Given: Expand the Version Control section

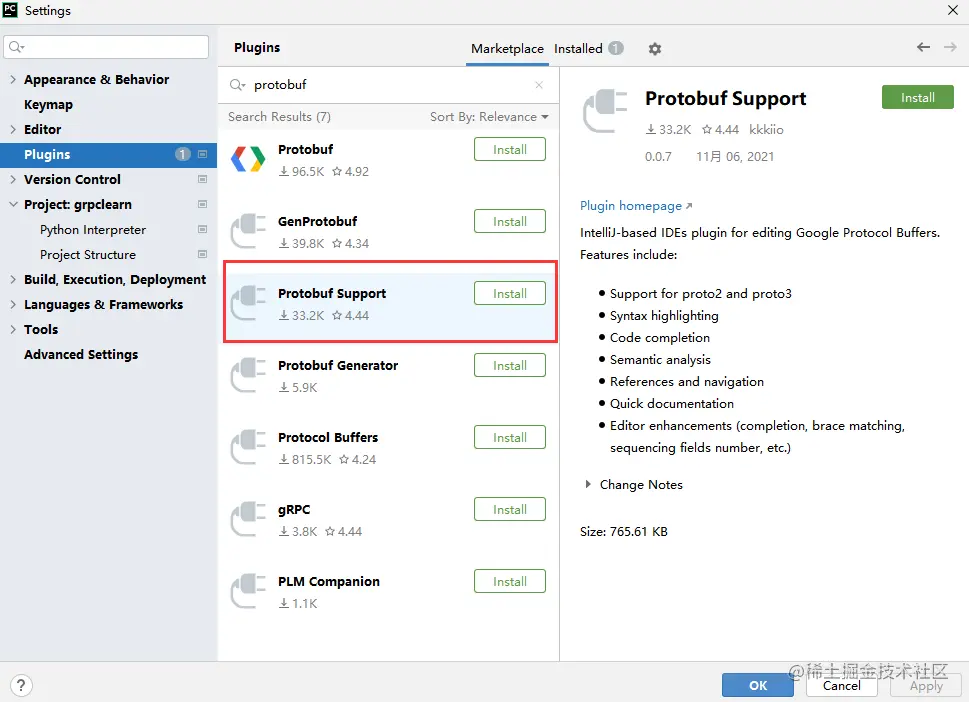Looking at the screenshot, I should [13, 179].
